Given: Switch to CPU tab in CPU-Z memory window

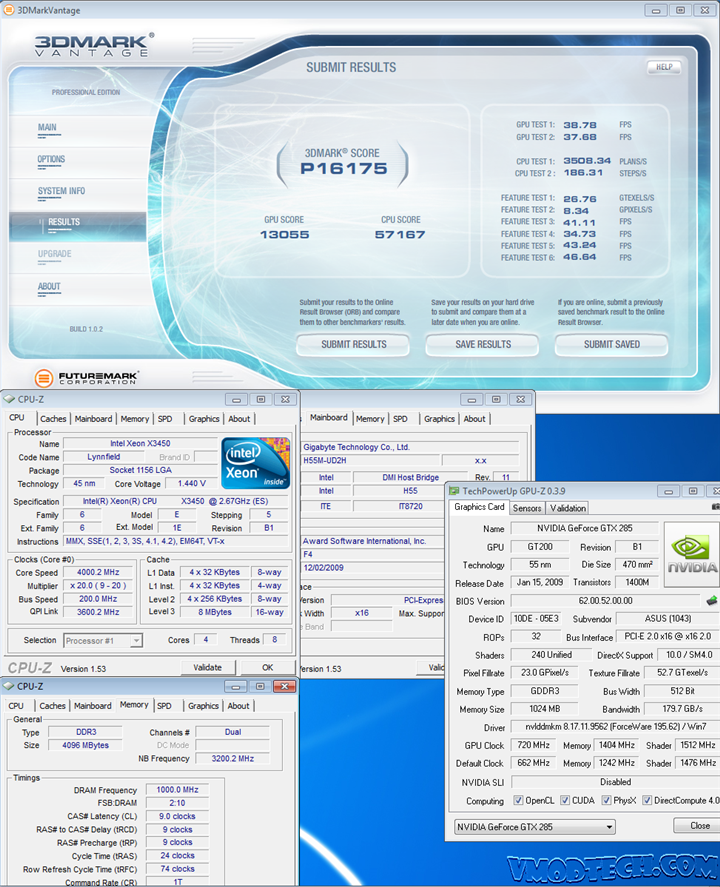Looking at the screenshot, I should 16,705.
